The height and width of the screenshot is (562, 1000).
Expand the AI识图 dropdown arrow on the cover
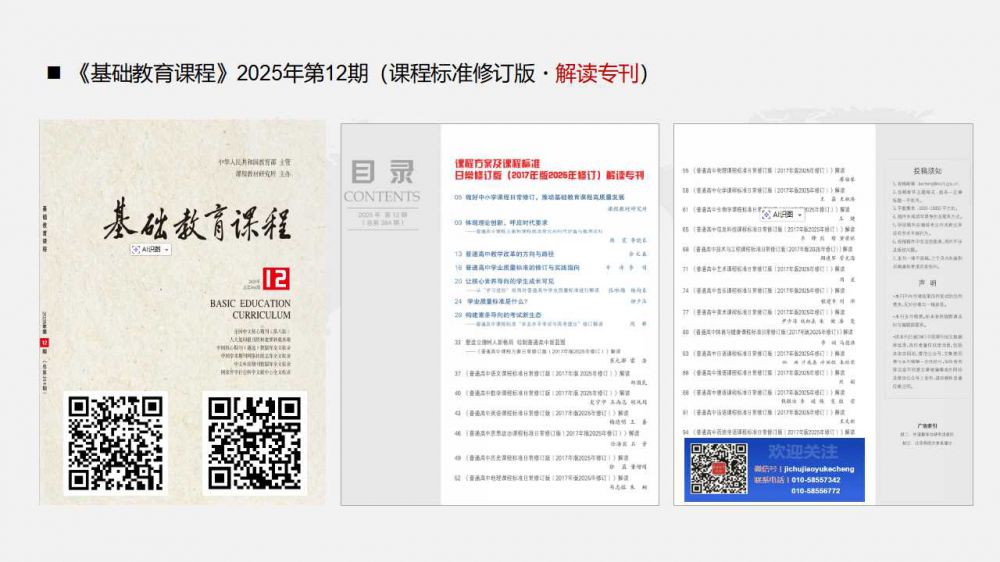click(x=167, y=247)
